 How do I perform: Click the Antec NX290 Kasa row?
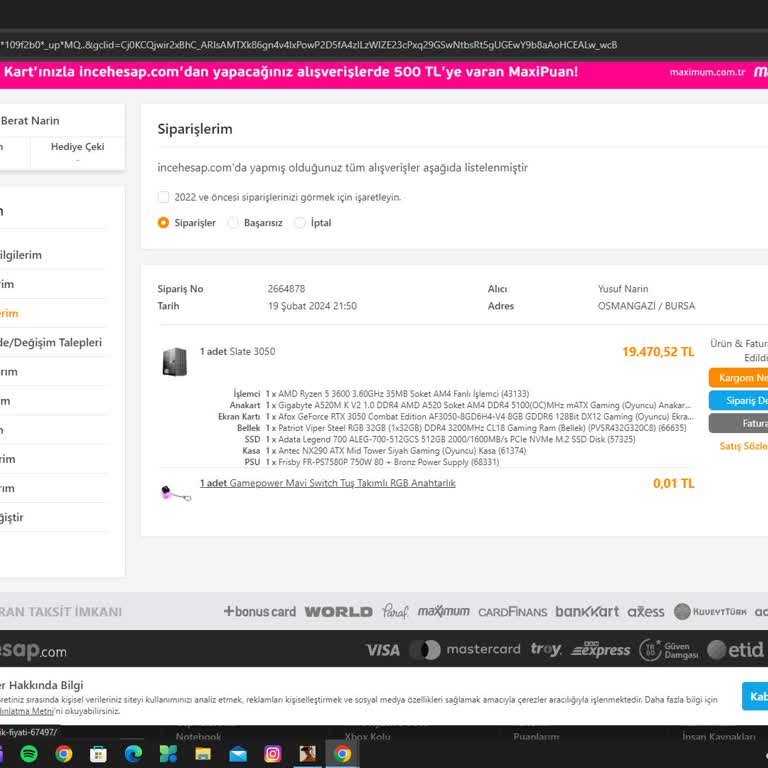point(384,450)
